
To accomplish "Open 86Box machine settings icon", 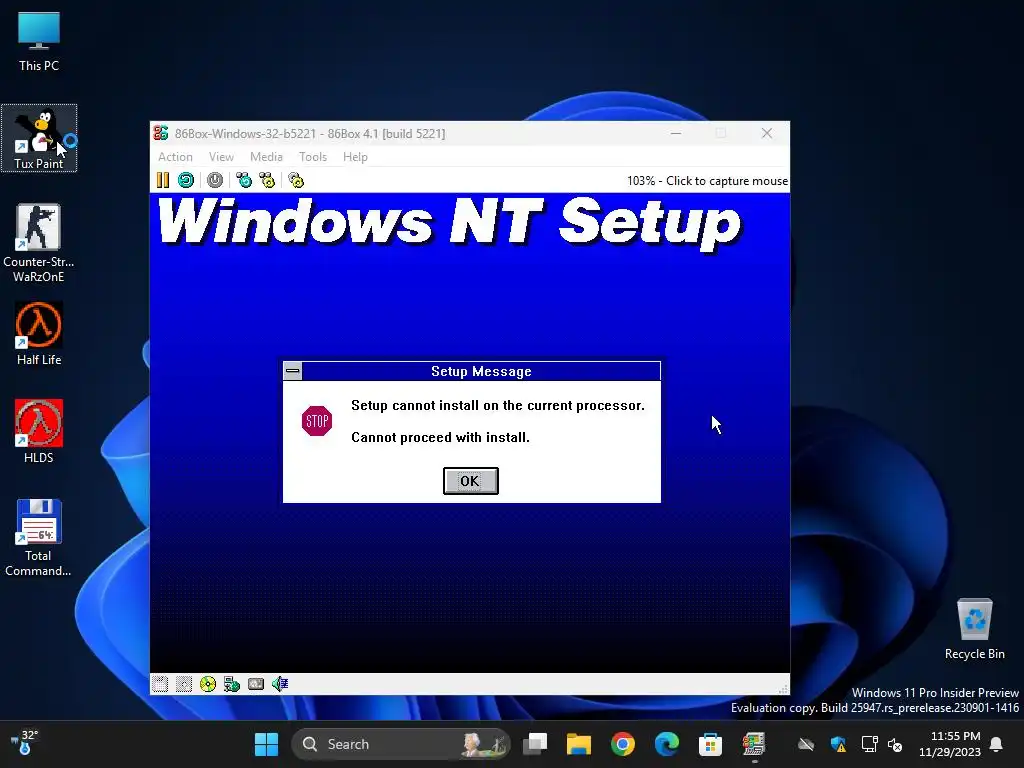I will [296, 180].
